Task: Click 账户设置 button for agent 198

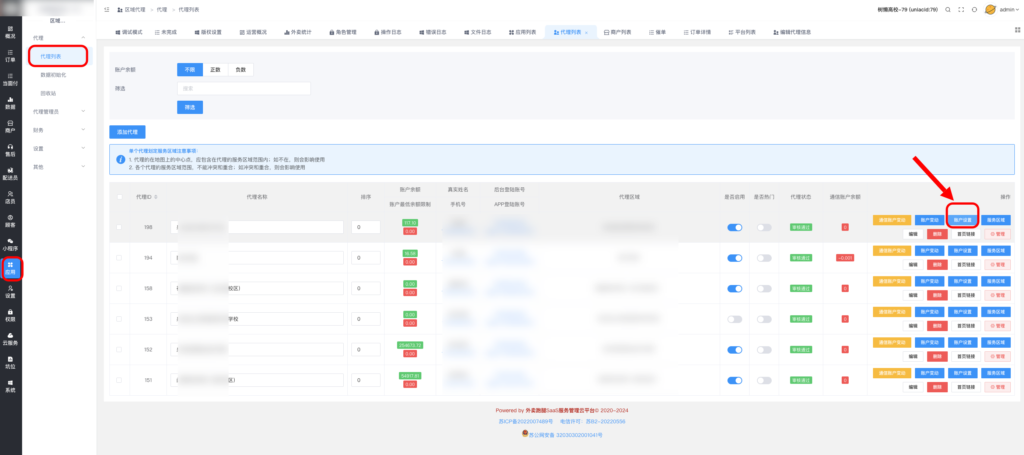Action: click(x=961, y=220)
